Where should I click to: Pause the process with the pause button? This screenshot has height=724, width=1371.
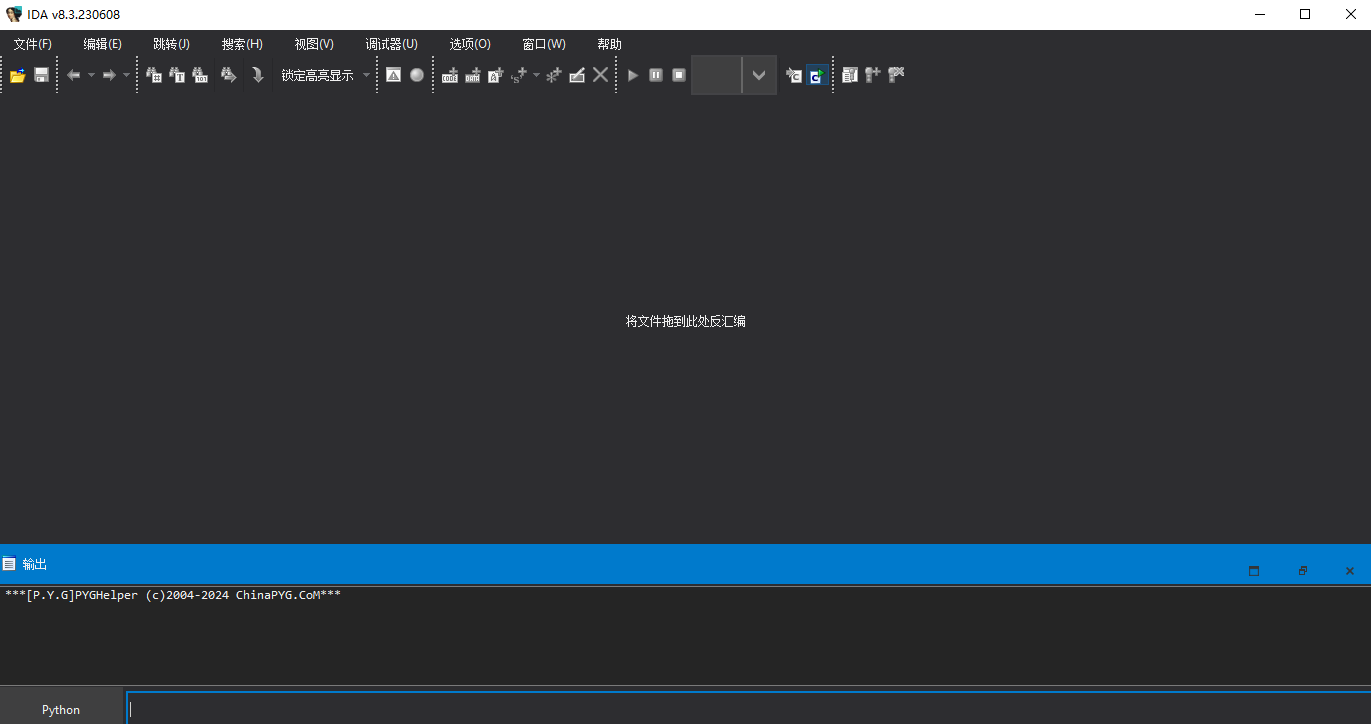click(656, 75)
